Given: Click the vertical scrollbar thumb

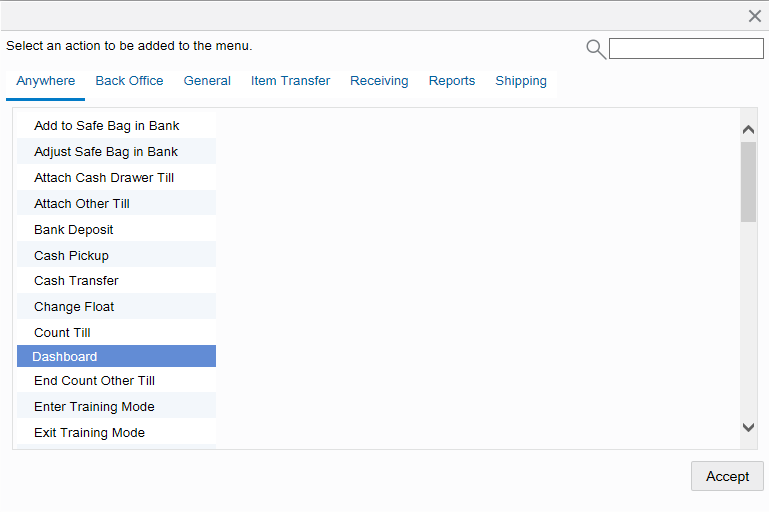Looking at the screenshot, I should [x=748, y=182].
